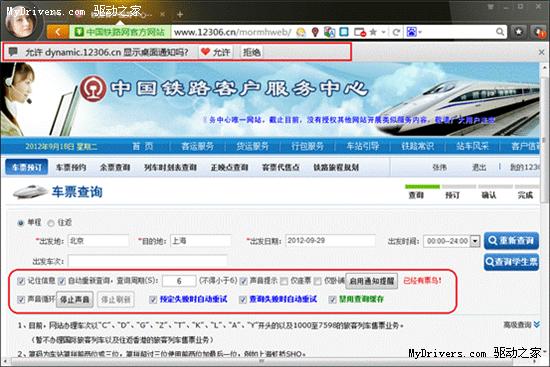Click the 退出 logout link
Screen dimensions: 550x367
tap(479, 167)
